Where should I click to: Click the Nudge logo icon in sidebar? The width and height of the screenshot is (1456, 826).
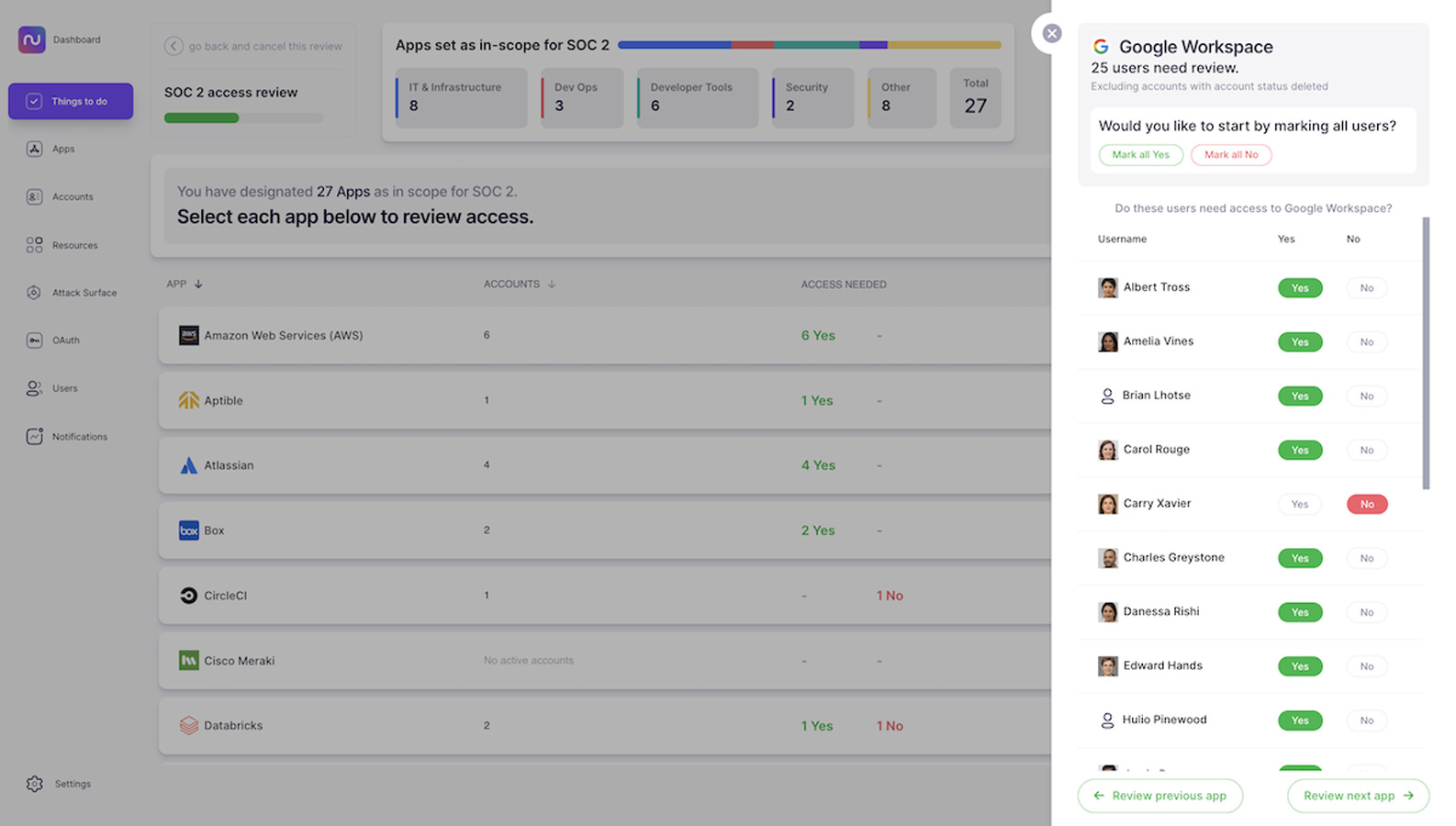pyautogui.click(x=32, y=39)
